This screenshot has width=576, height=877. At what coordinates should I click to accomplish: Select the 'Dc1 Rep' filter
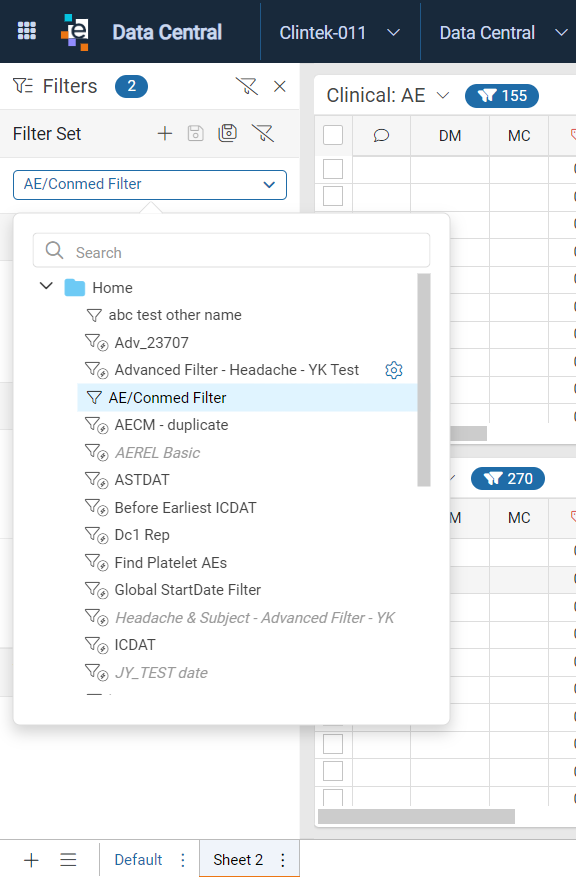coord(141,535)
